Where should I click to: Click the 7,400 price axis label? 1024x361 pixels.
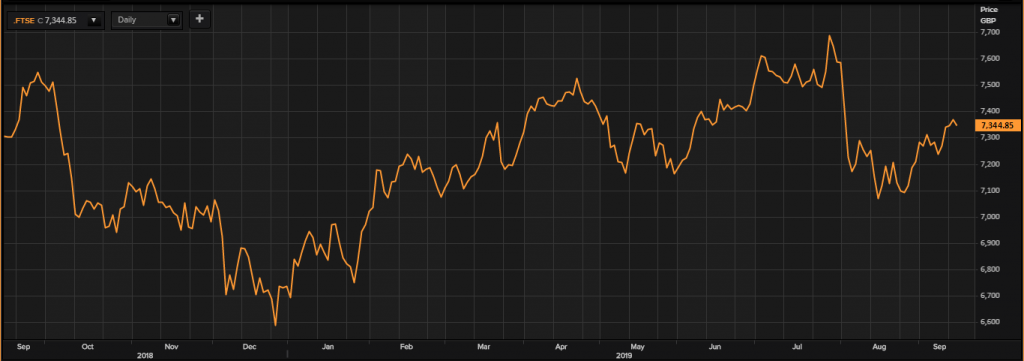pyautogui.click(x=991, y=111)
